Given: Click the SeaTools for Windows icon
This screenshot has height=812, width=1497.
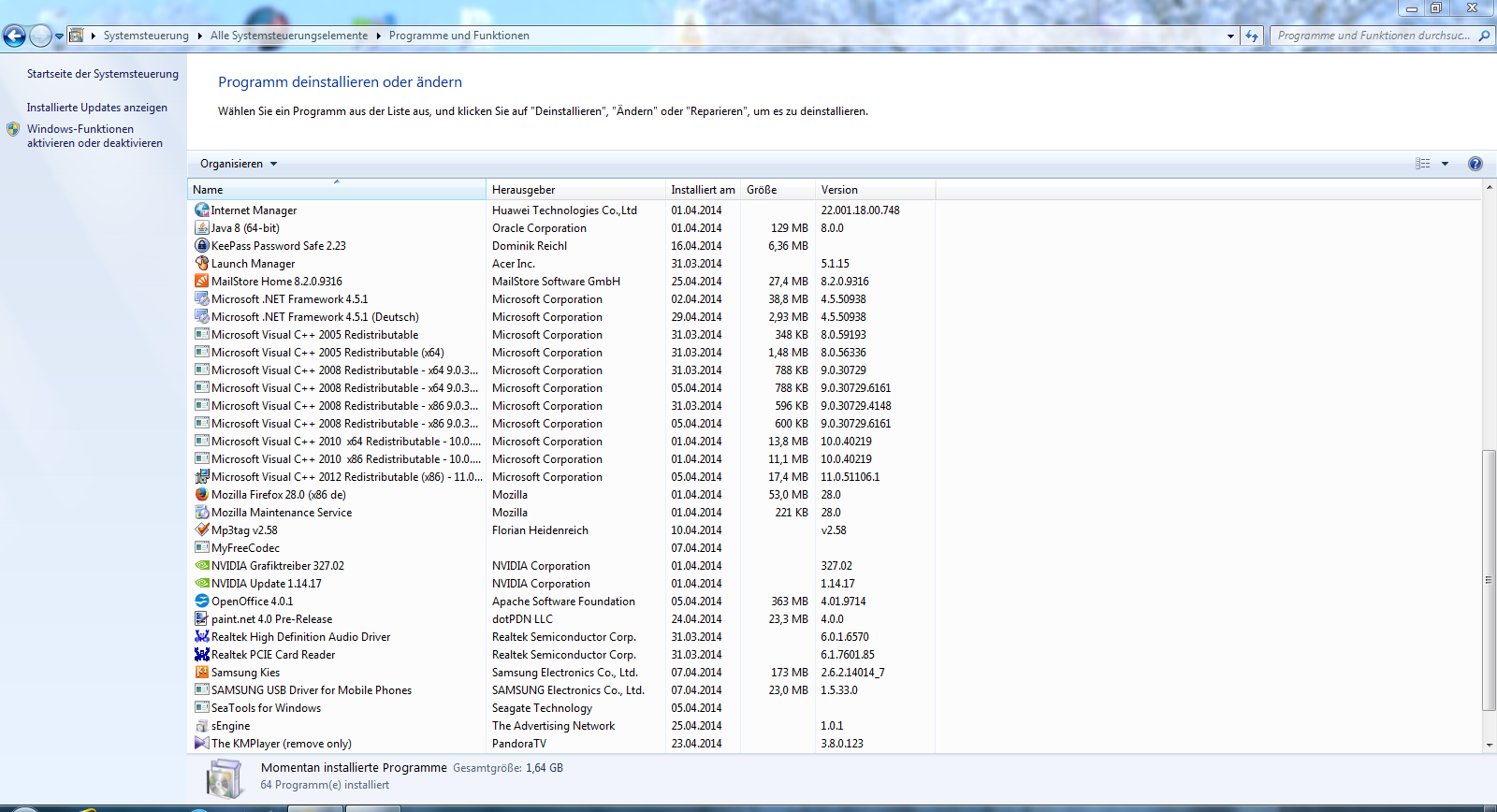Looking at the screenshot, I should click(x=201, y=708).
